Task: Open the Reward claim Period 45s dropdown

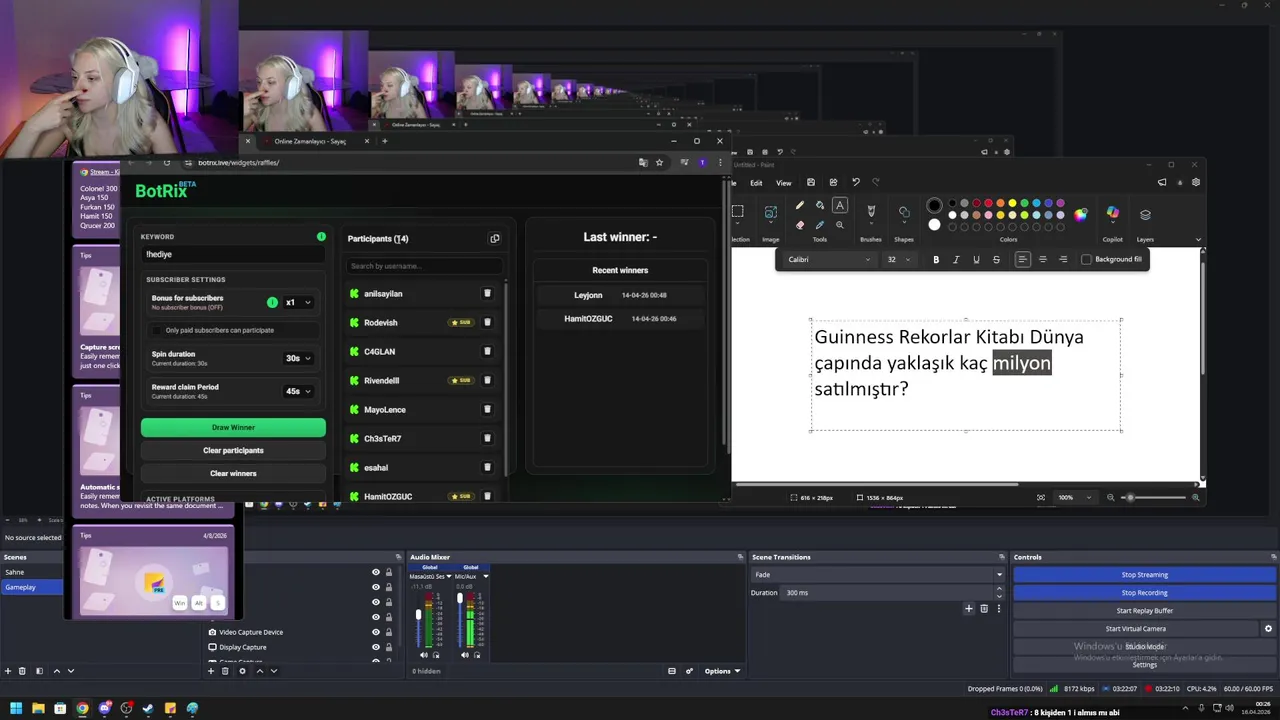Action: pyautogui.click(x=298, y=391)
